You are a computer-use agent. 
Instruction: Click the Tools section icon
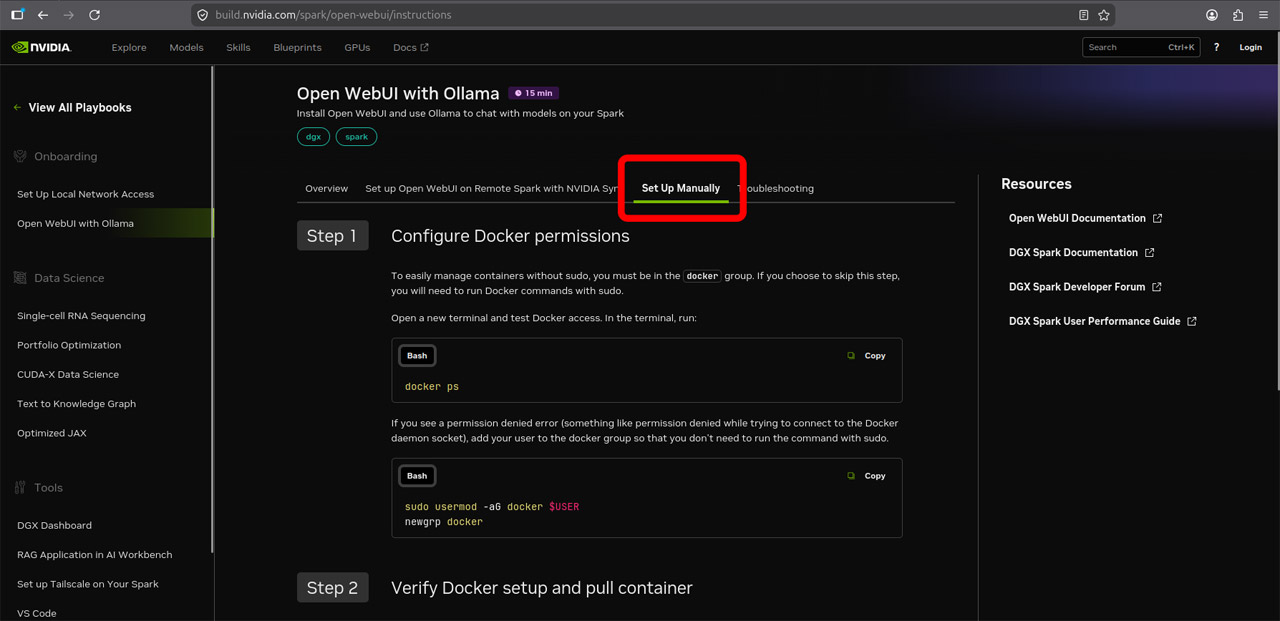tap(20, 488)
